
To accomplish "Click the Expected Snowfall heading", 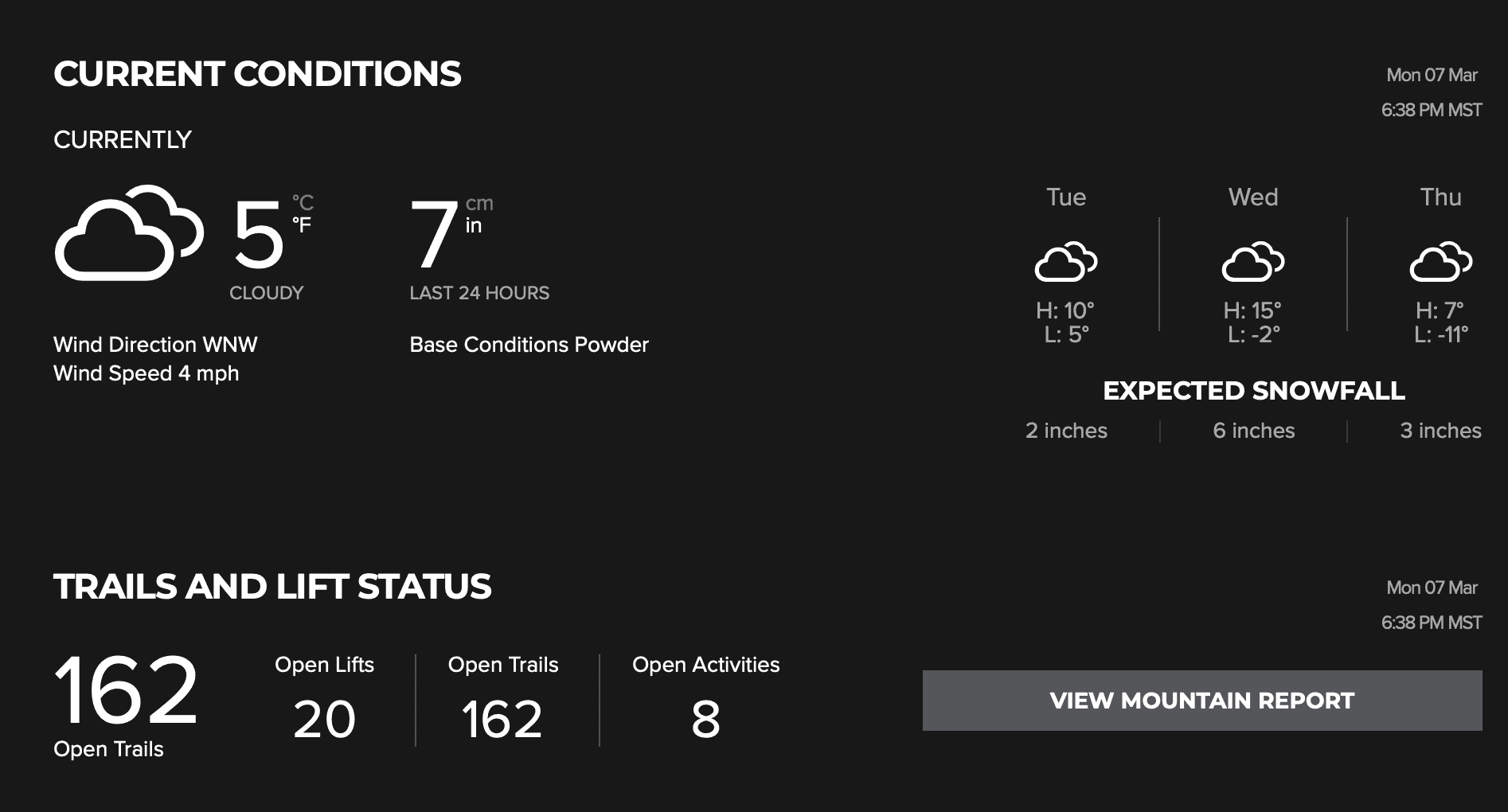I will 1254,391.
